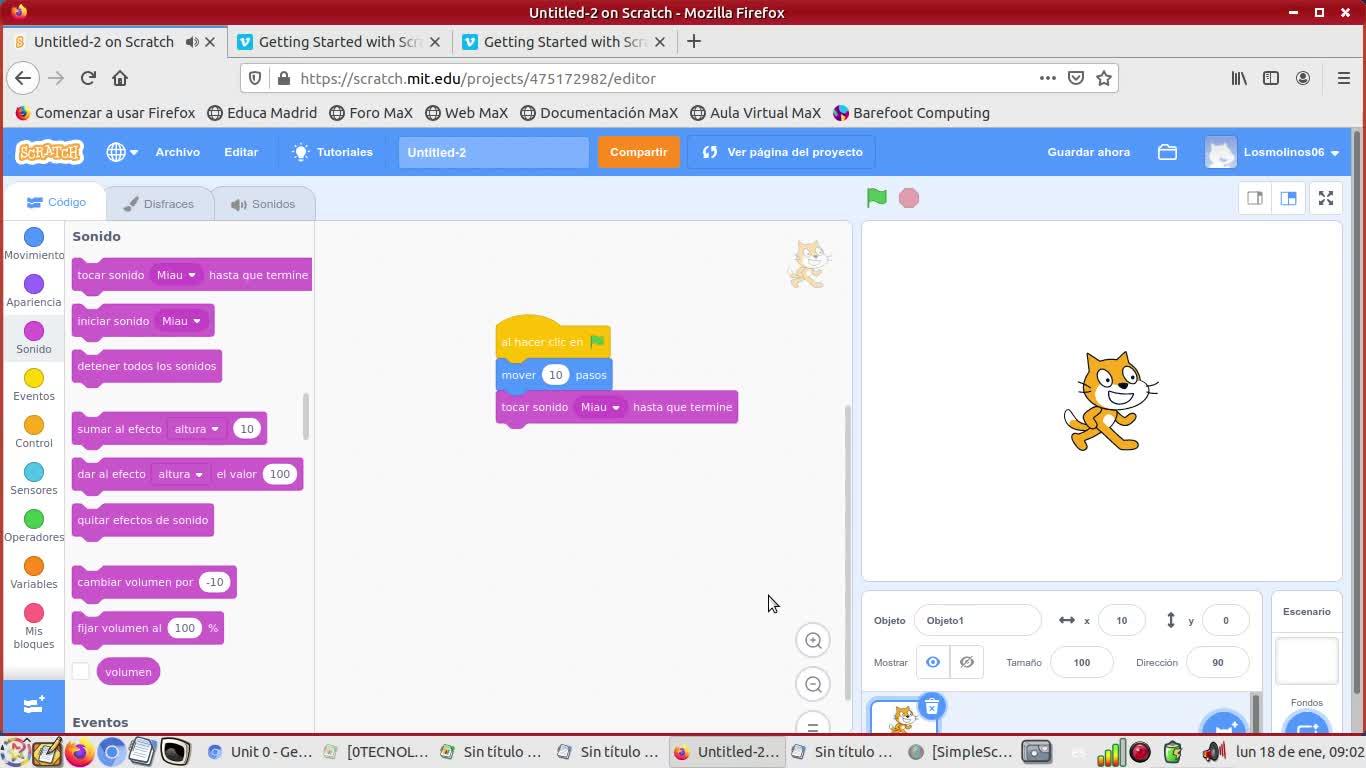Click the add extension button
This screenshot has width=1366, height=768.
tap(34, 705)
